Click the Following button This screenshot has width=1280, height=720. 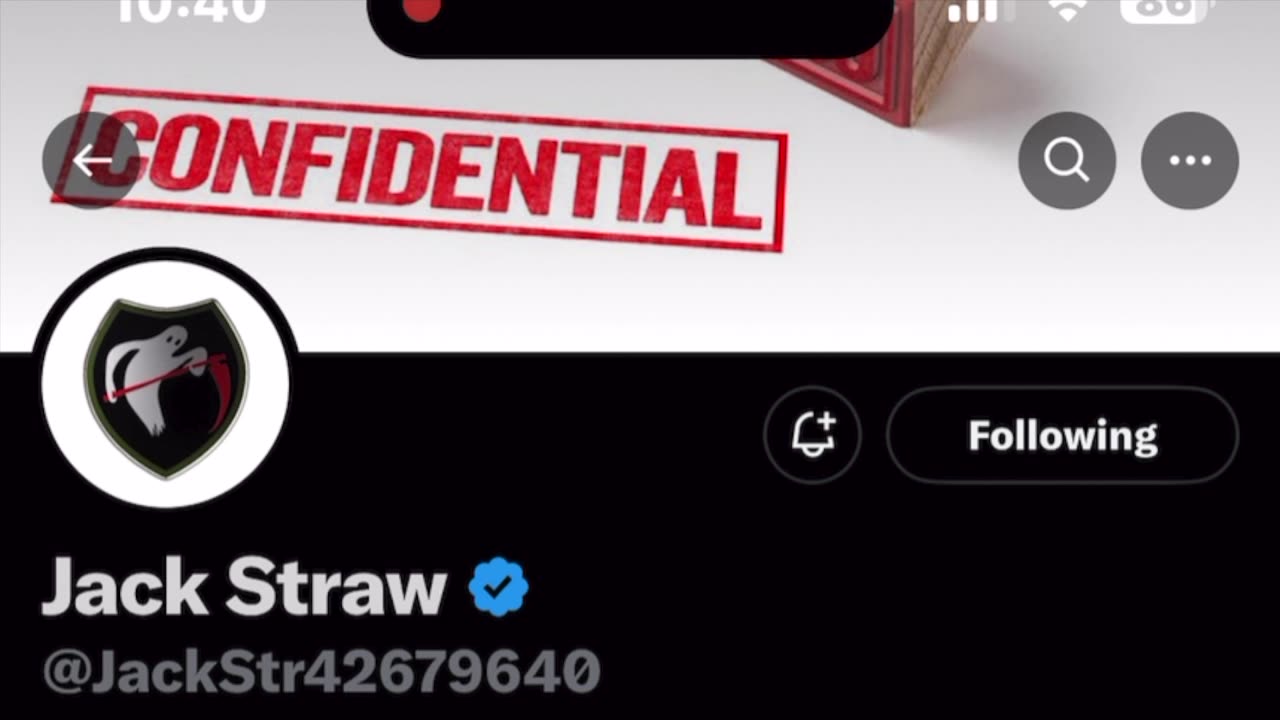point(1062,435)
